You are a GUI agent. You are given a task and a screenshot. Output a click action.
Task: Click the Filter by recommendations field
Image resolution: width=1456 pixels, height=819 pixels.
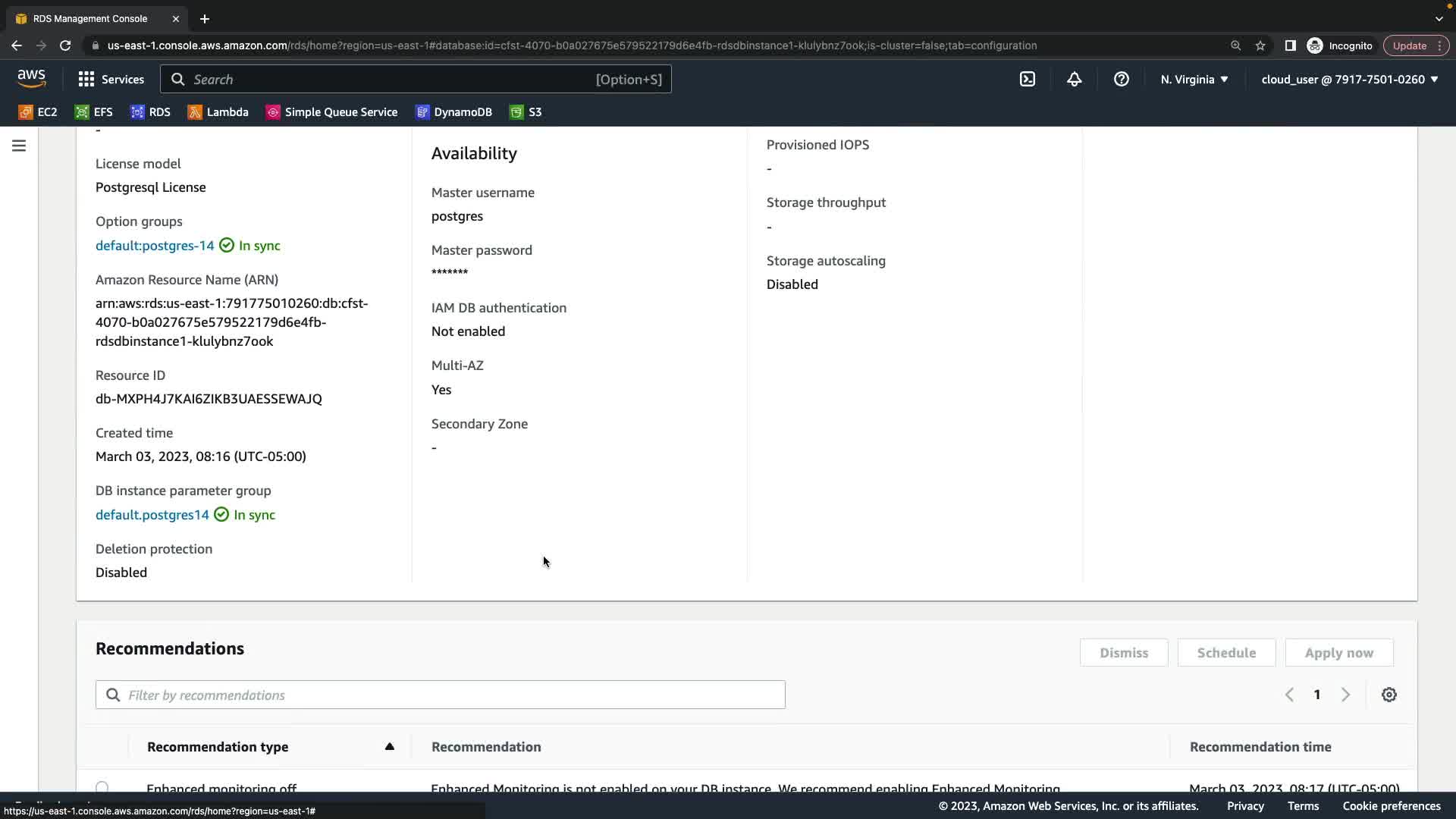(440, 695)
